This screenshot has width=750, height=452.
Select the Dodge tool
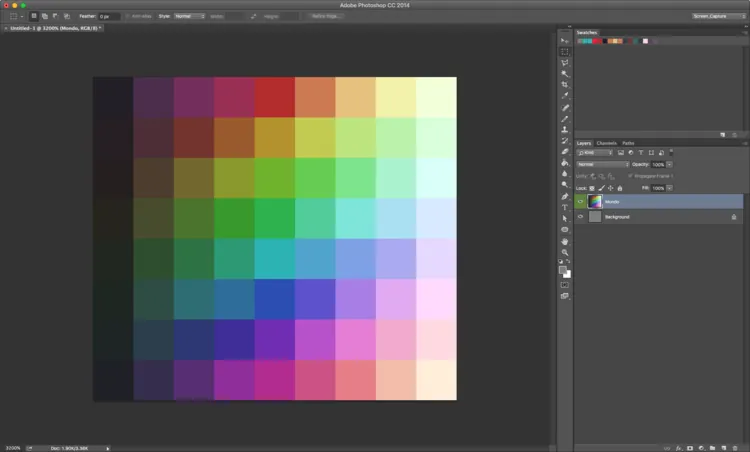pos(565,185)
